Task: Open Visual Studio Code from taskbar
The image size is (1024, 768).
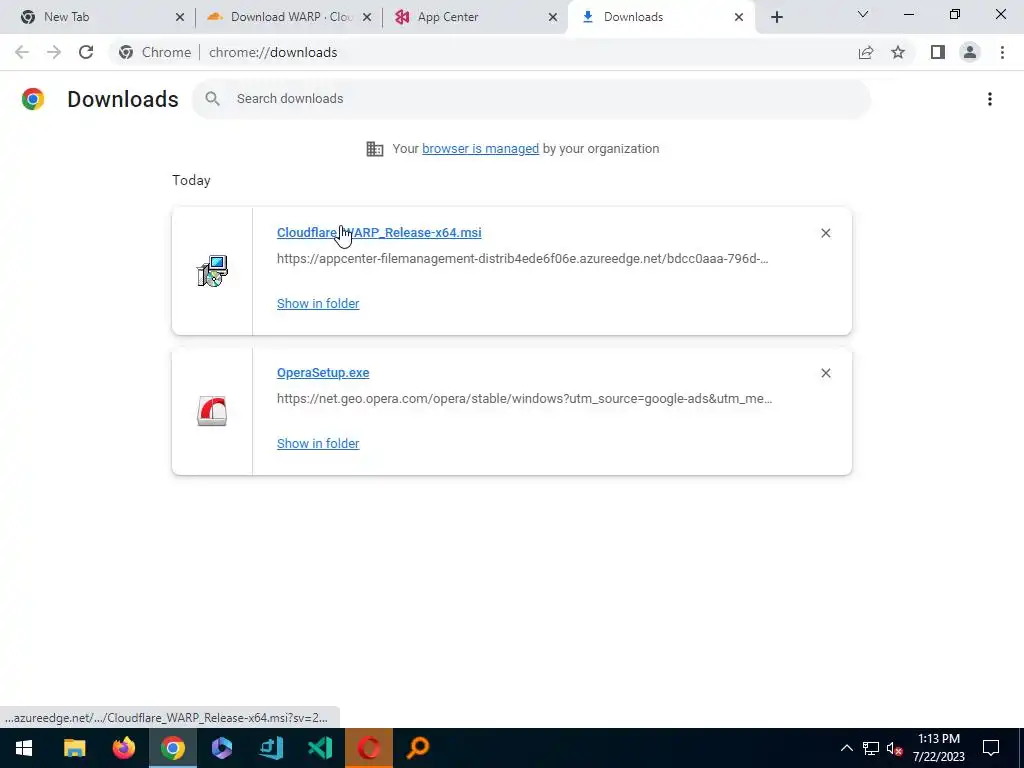Action: 320,748
